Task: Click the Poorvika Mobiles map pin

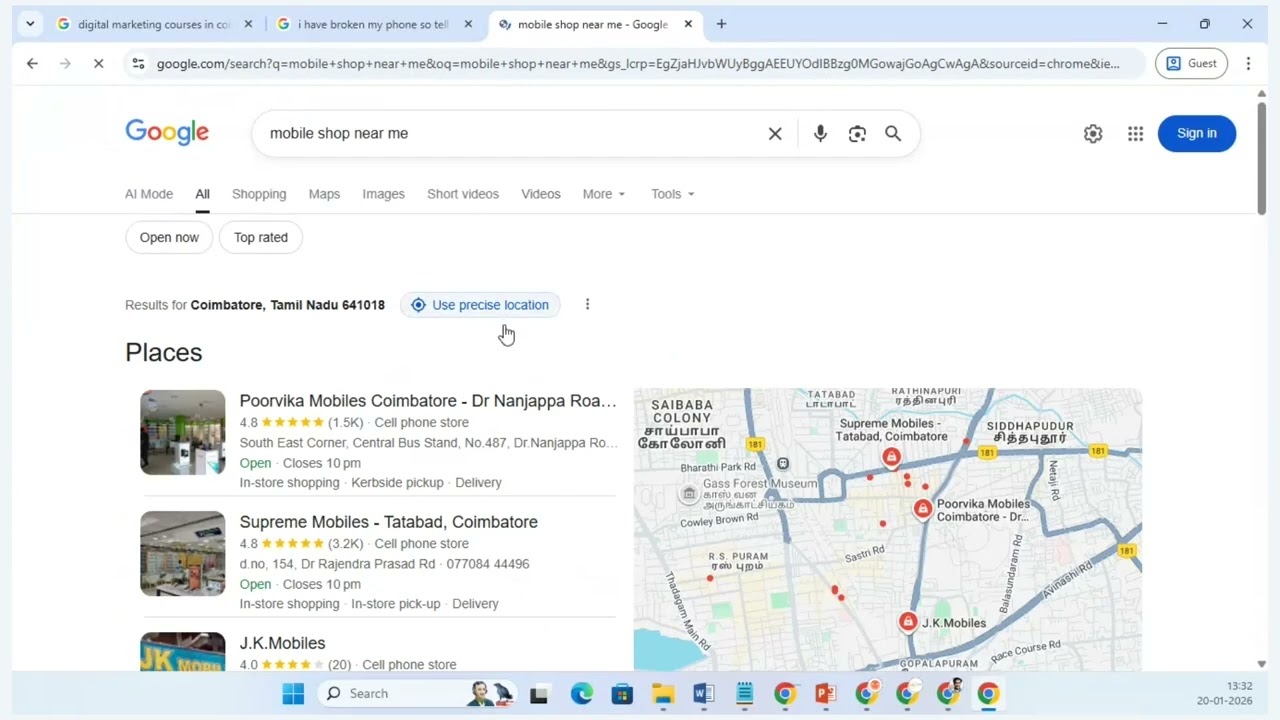Action: point(922,509)
